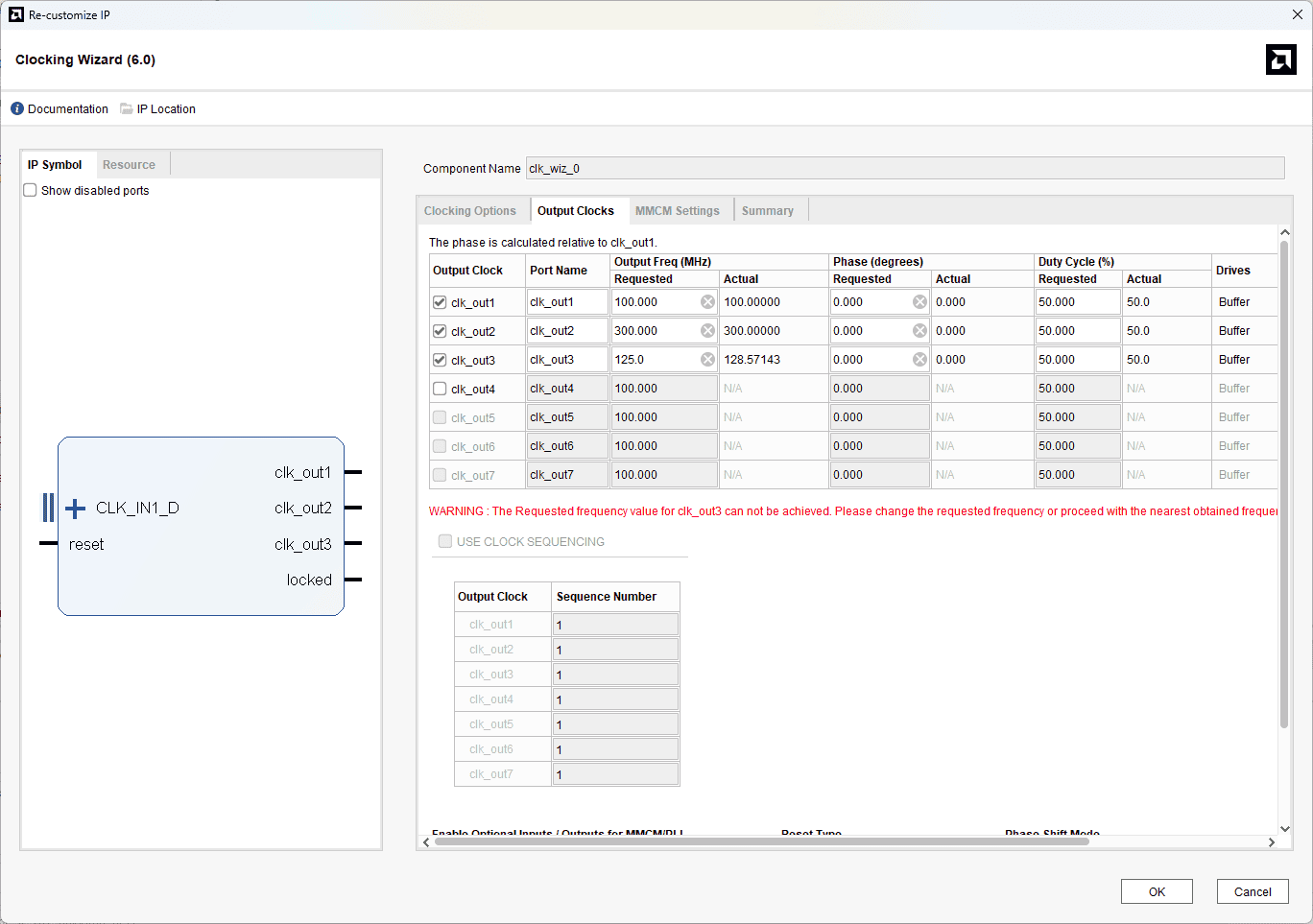Click the Documentation info icon
This screenshot has width=1313, height=924.
click(x=17, y=109)
